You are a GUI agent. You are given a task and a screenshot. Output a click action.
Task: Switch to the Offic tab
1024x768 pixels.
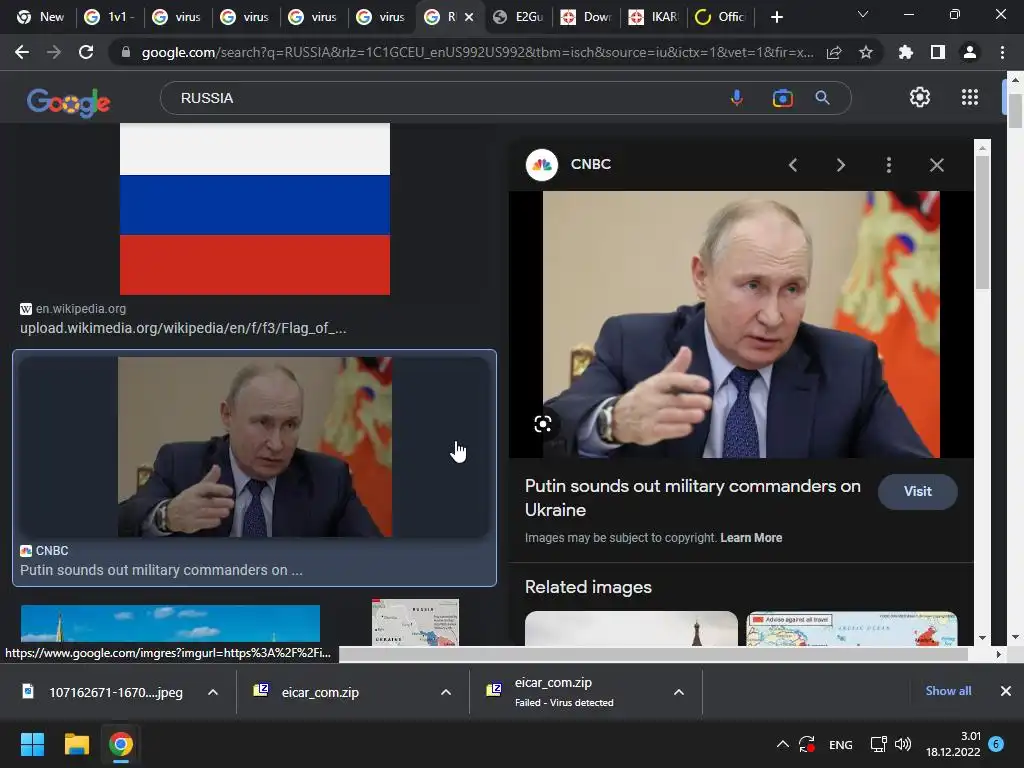coord(720,17)
